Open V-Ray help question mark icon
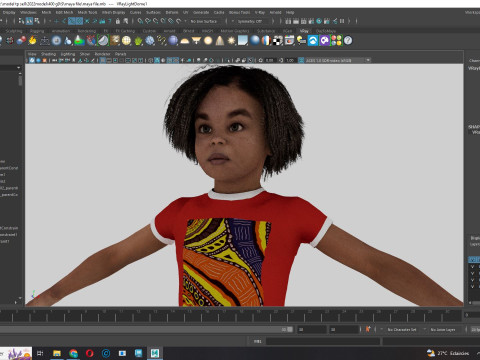 pos(348,41)
